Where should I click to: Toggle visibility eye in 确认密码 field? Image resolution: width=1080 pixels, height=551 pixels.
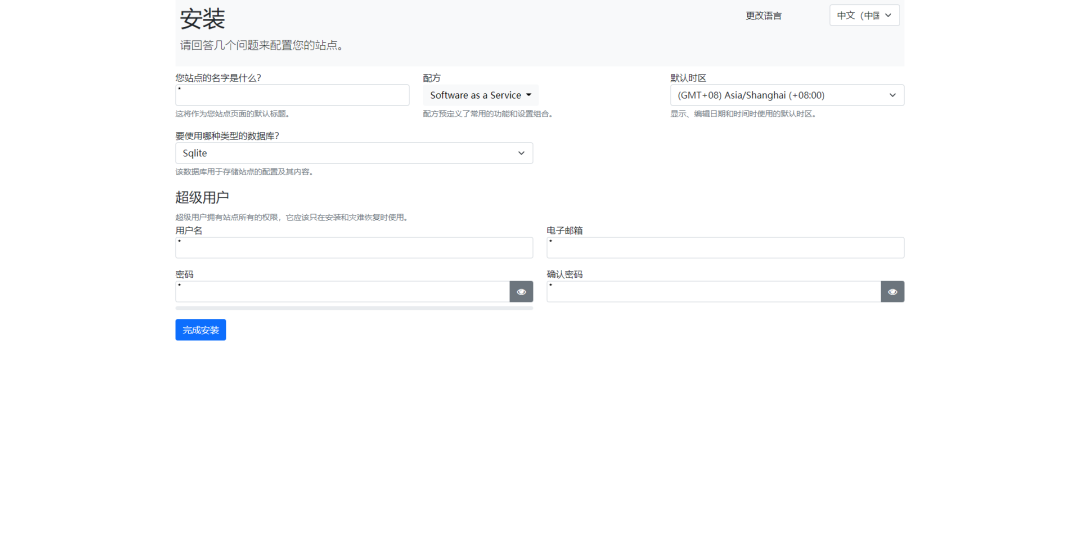(892, 292)
